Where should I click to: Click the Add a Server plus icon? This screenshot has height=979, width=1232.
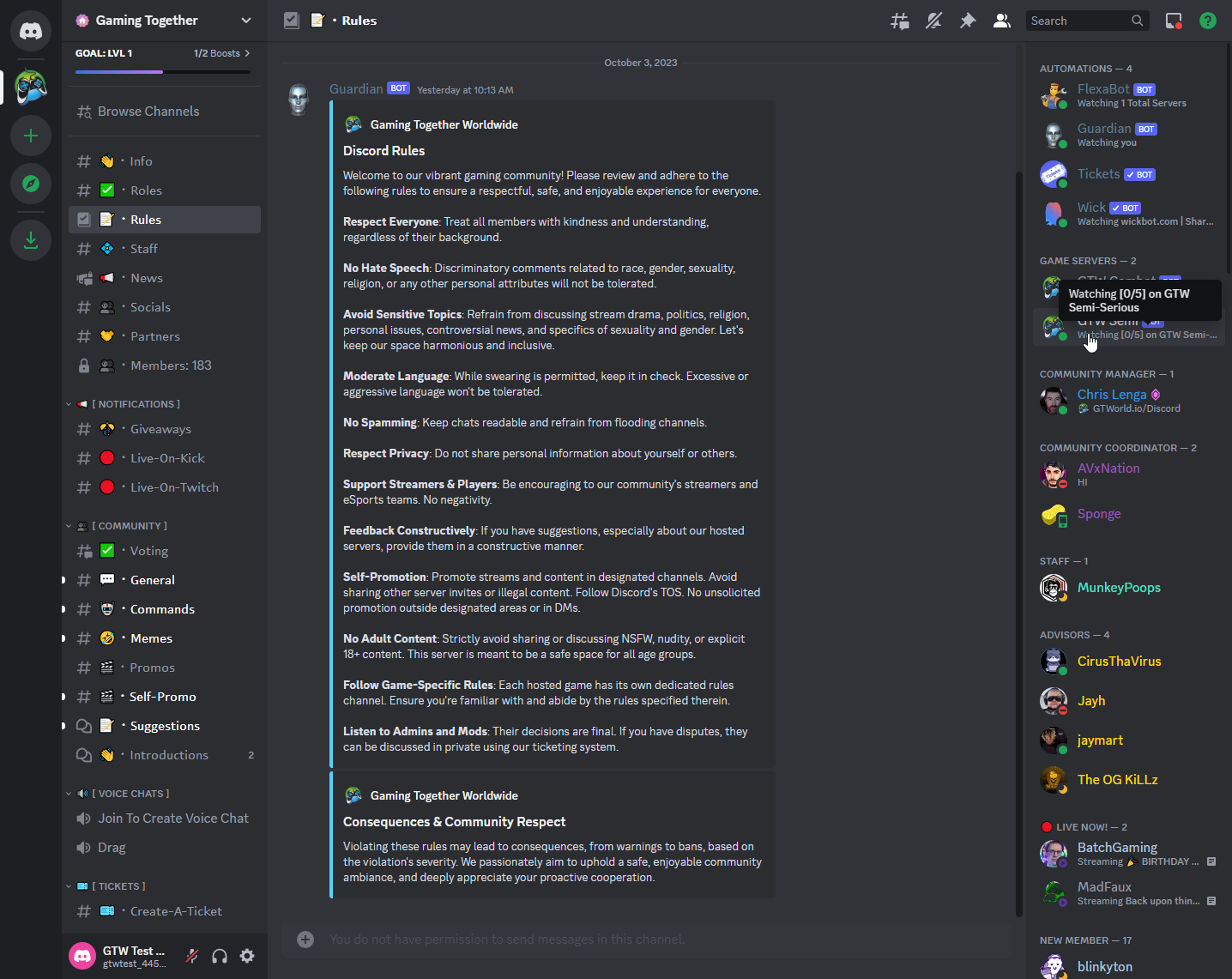(31, 136)
